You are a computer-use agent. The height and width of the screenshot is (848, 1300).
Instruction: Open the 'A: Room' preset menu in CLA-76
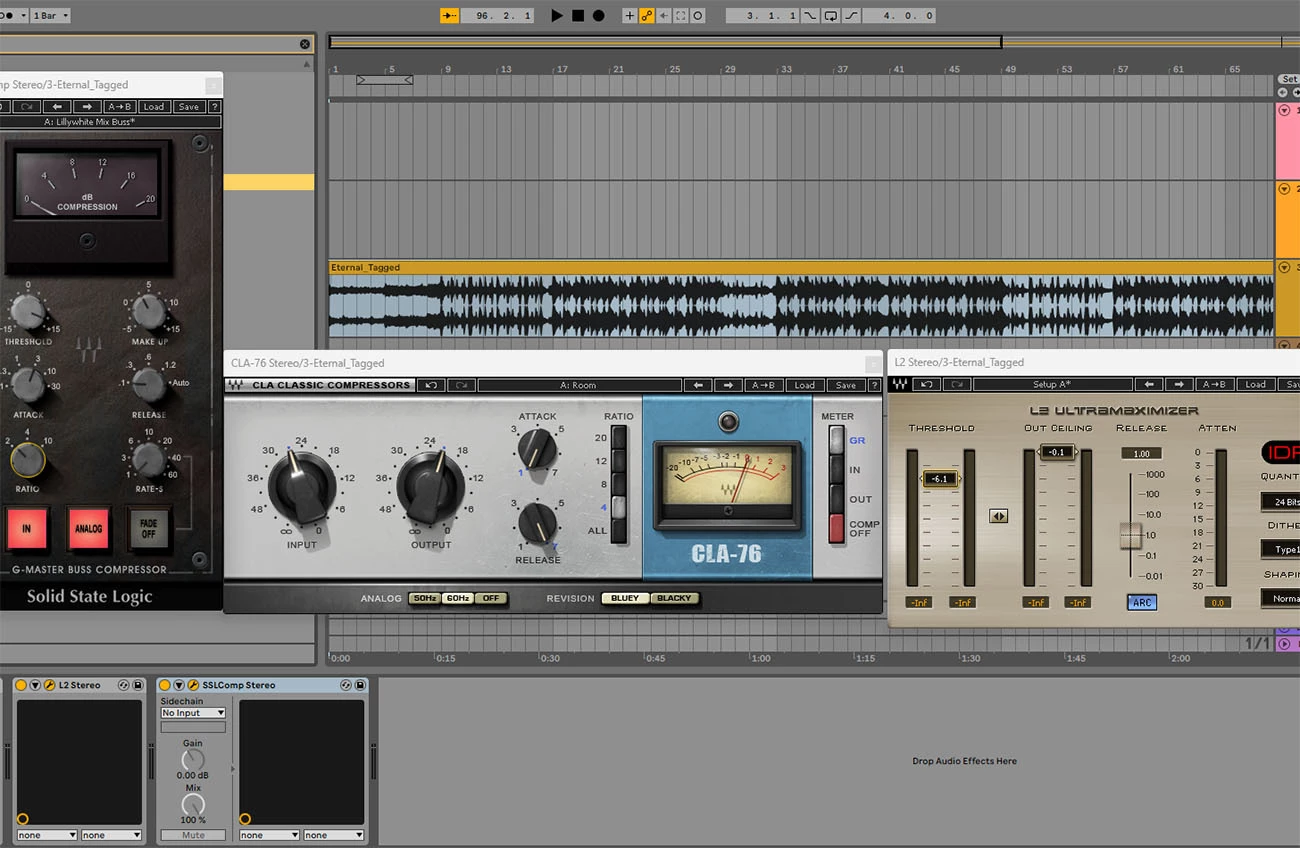coord(578,385)
